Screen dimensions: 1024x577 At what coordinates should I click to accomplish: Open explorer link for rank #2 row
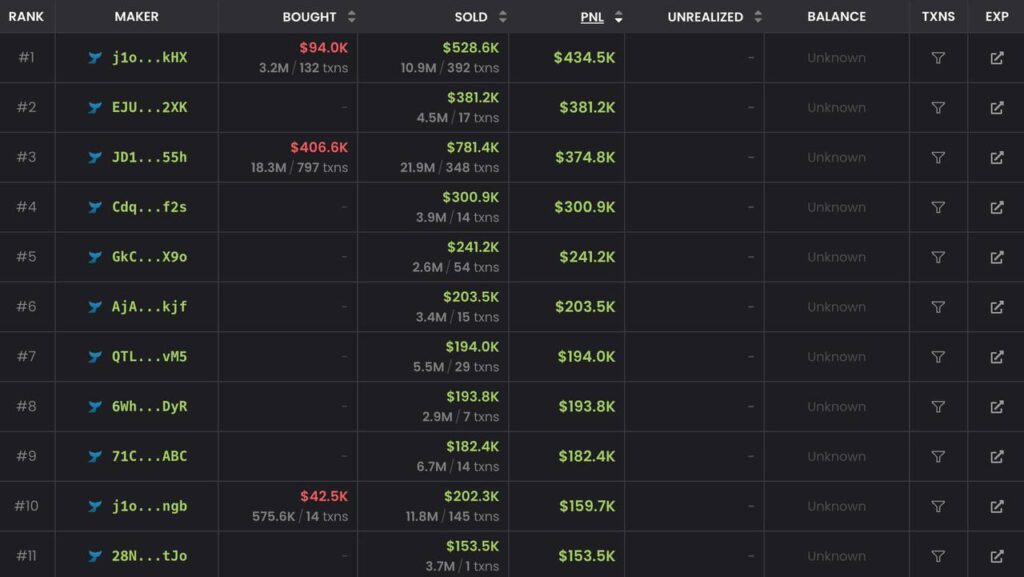pos(996,108)
